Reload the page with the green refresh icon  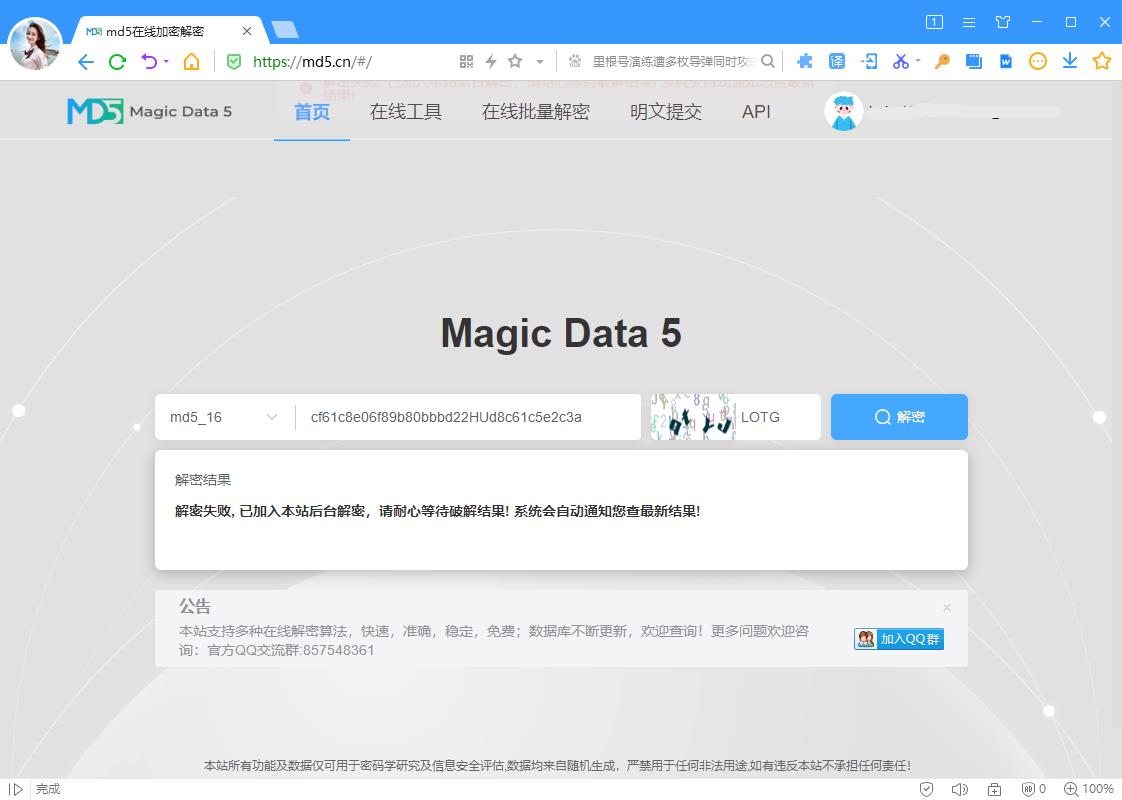117,62
